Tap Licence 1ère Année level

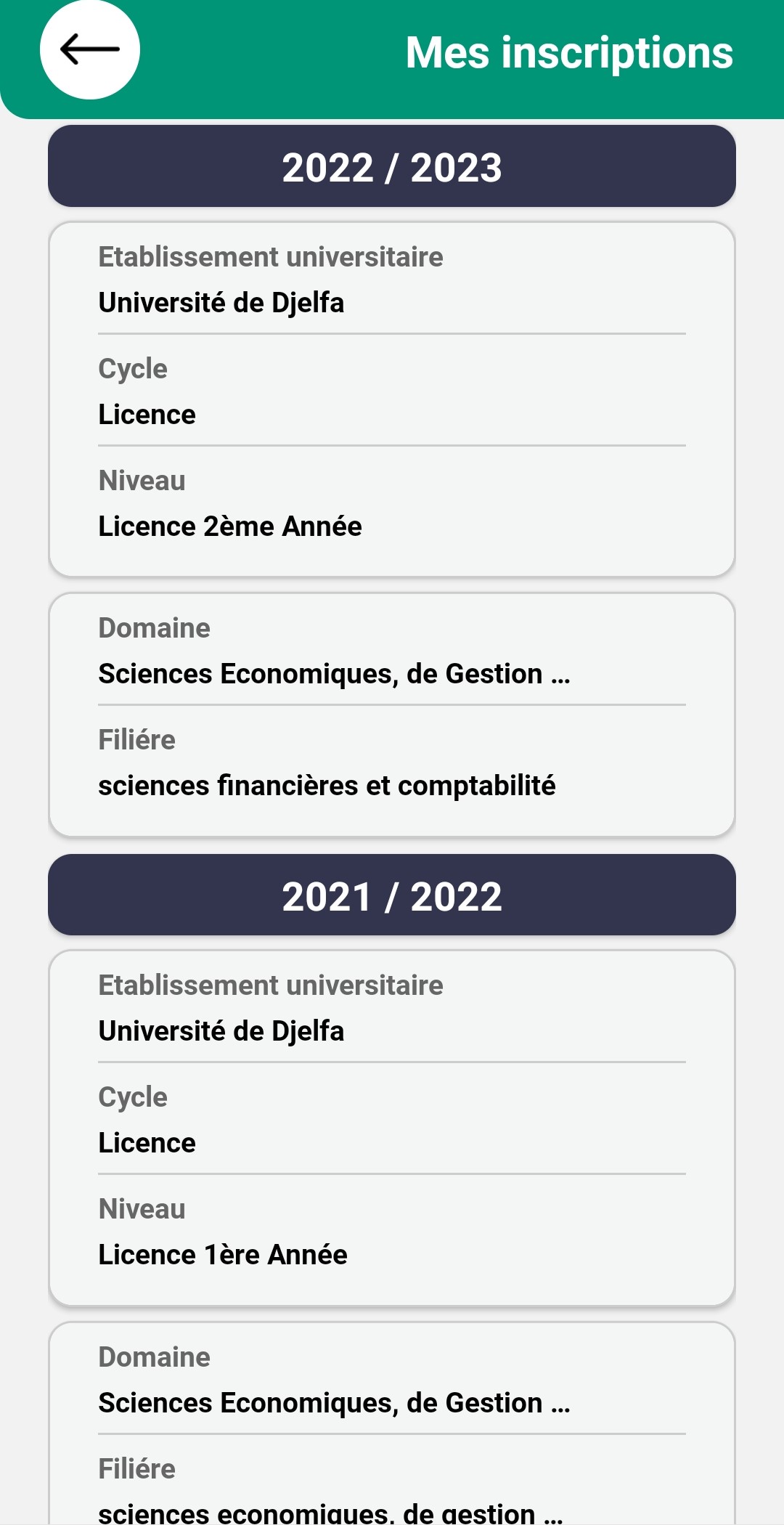coord(223,1255)
